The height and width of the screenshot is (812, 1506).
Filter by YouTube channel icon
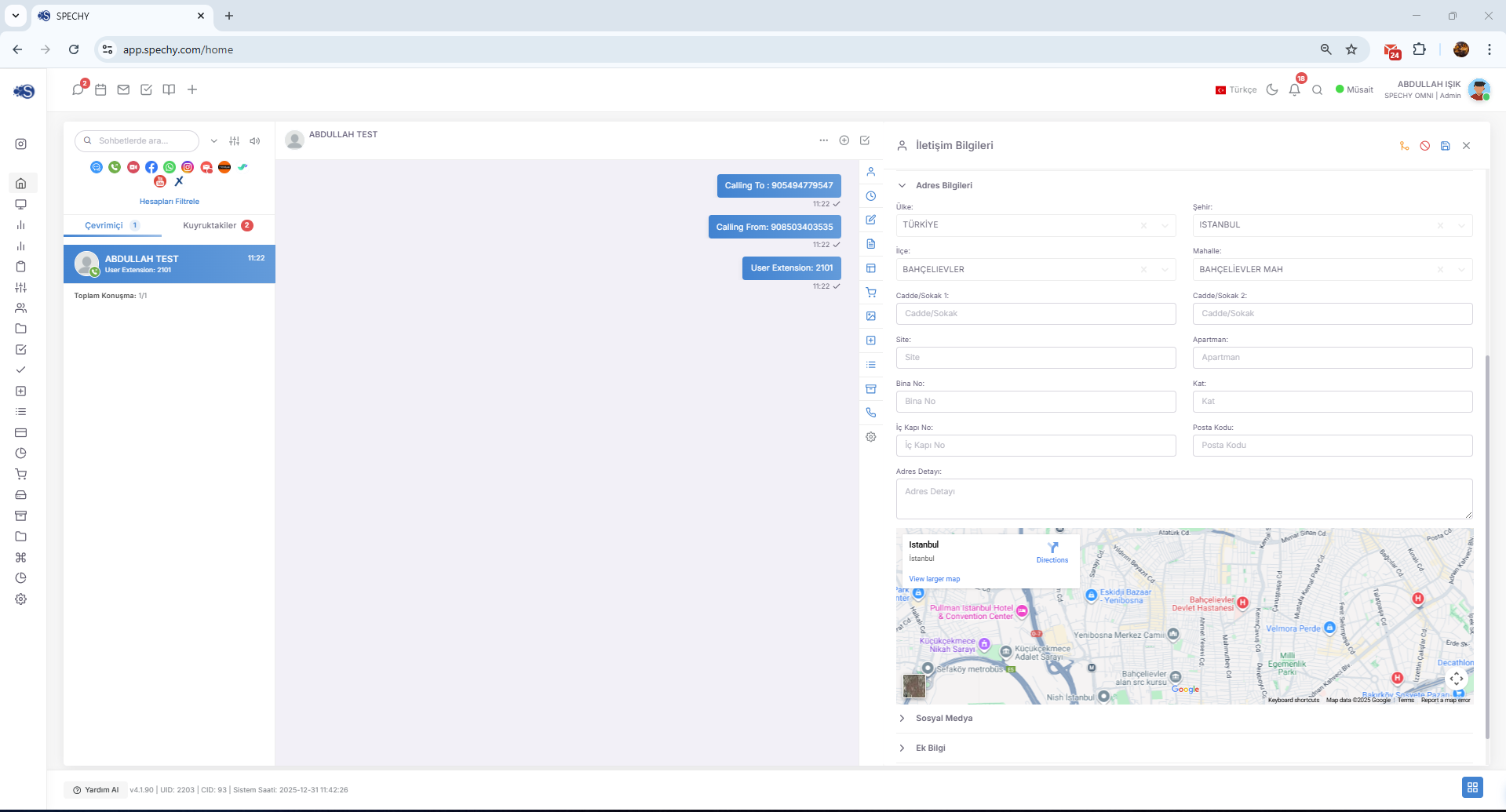[x=160, y=181]
